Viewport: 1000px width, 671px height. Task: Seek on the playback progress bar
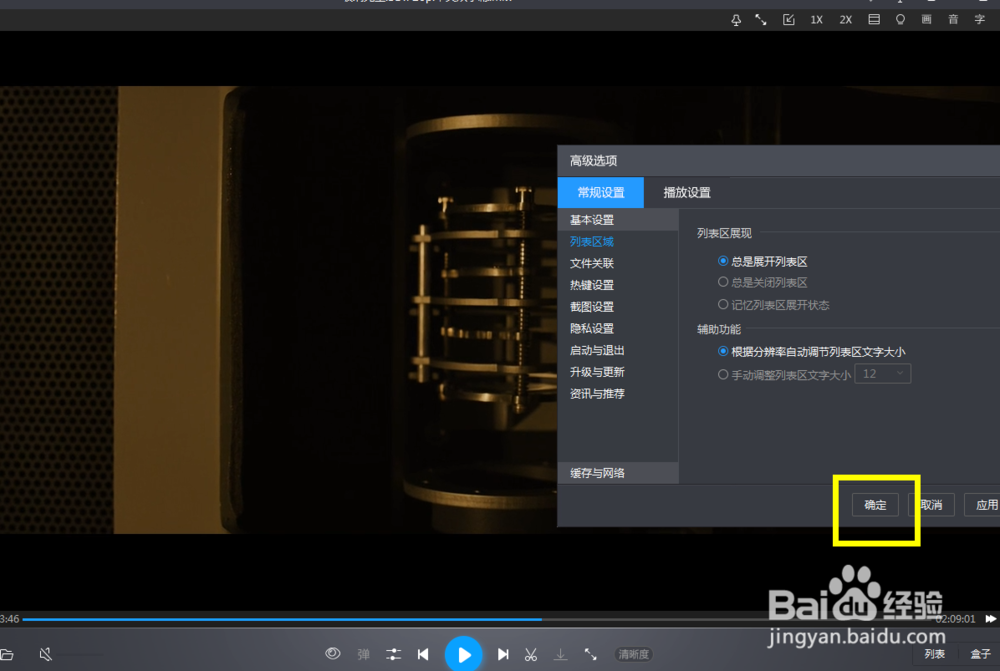click(477, 619)
